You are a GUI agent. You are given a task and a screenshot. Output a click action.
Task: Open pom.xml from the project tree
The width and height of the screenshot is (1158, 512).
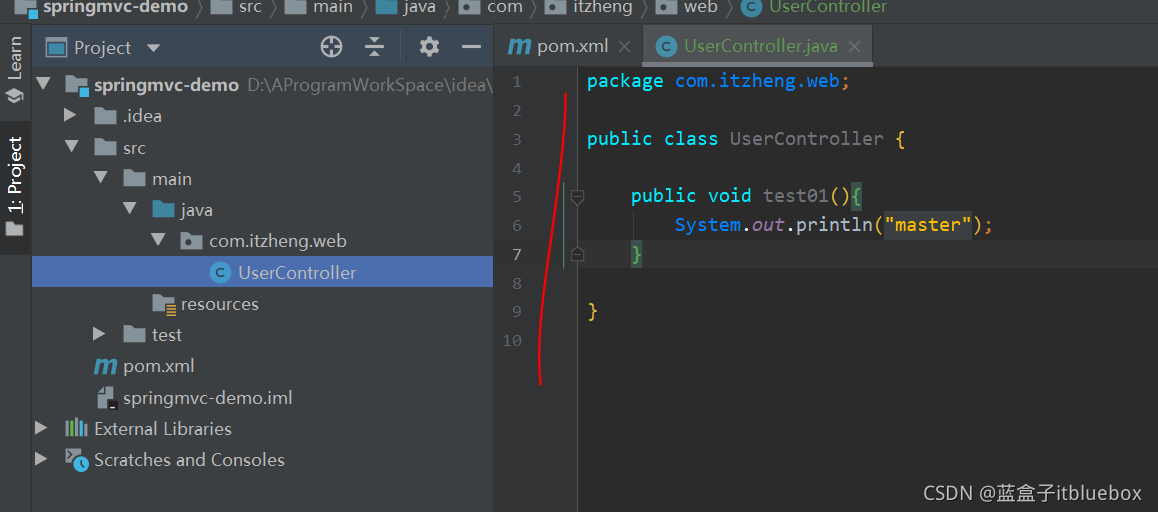[159, 366]
